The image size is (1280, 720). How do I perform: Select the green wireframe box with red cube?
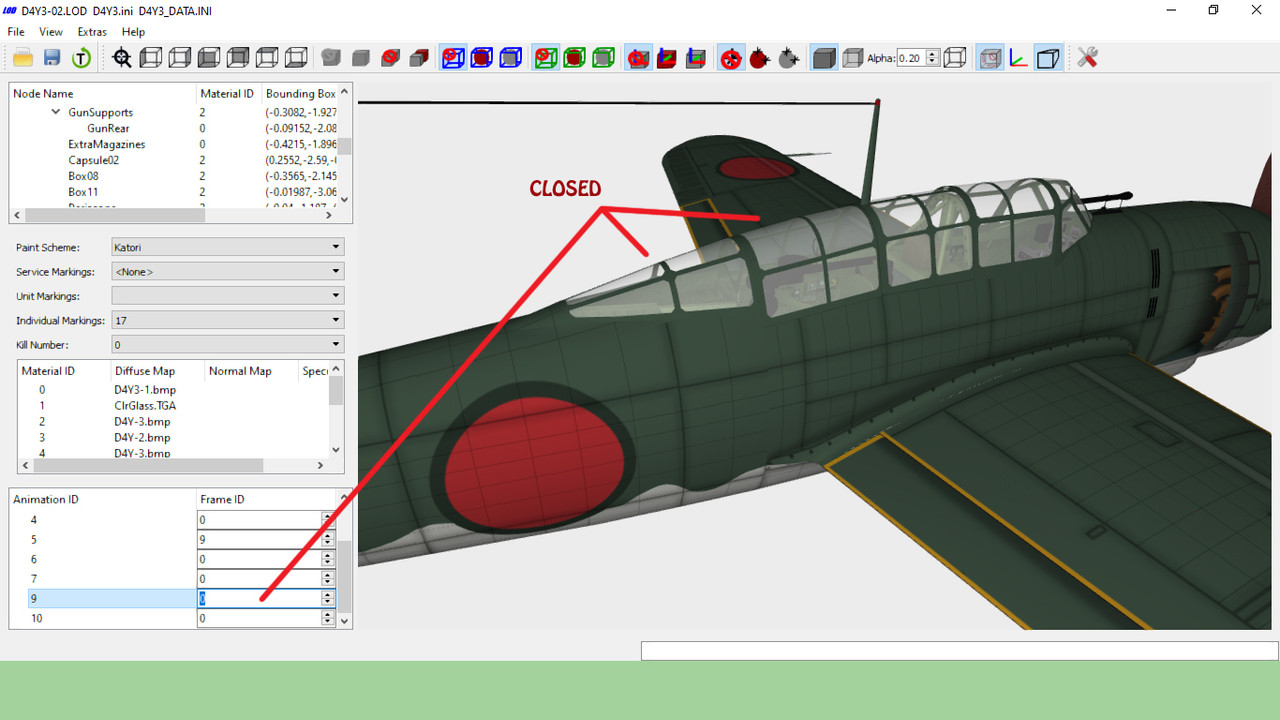pyautogui.click(x=574, y=58)
